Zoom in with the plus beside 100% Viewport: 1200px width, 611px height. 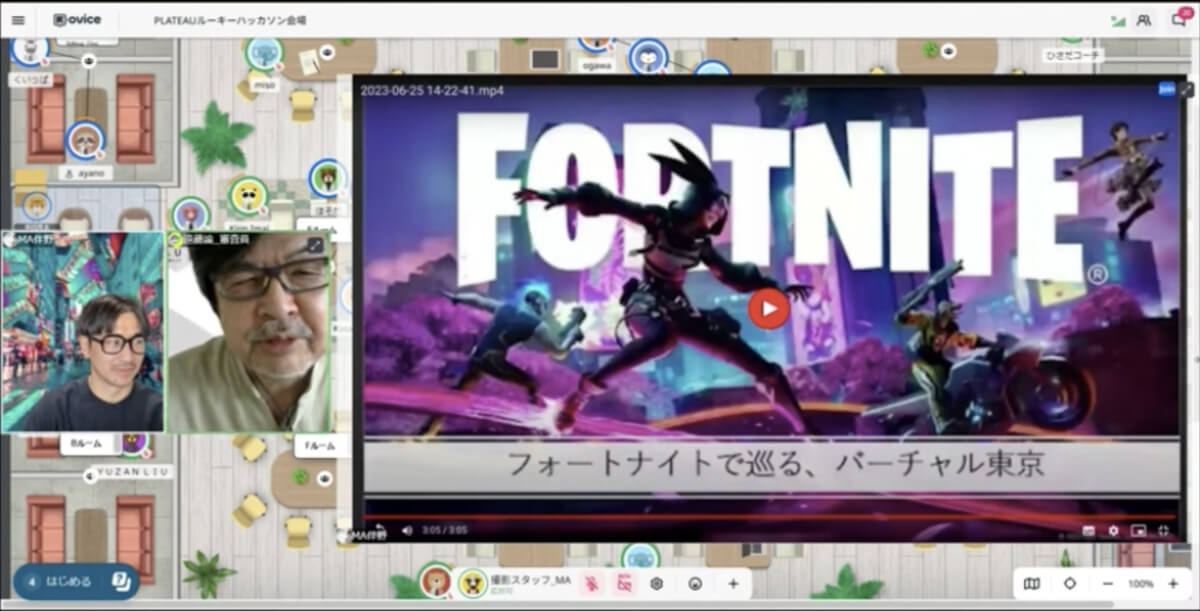pos(1173,584)
